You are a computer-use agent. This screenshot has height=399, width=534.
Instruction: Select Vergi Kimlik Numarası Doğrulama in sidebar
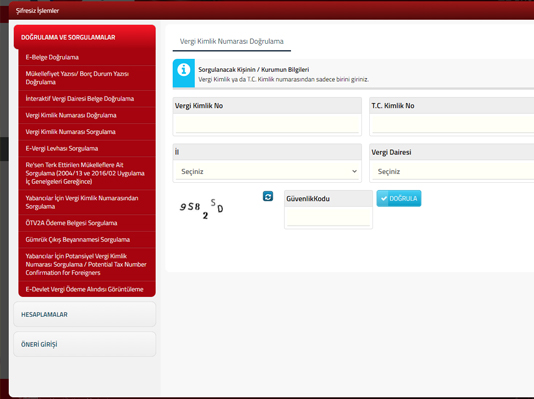(x=87, y=115)
